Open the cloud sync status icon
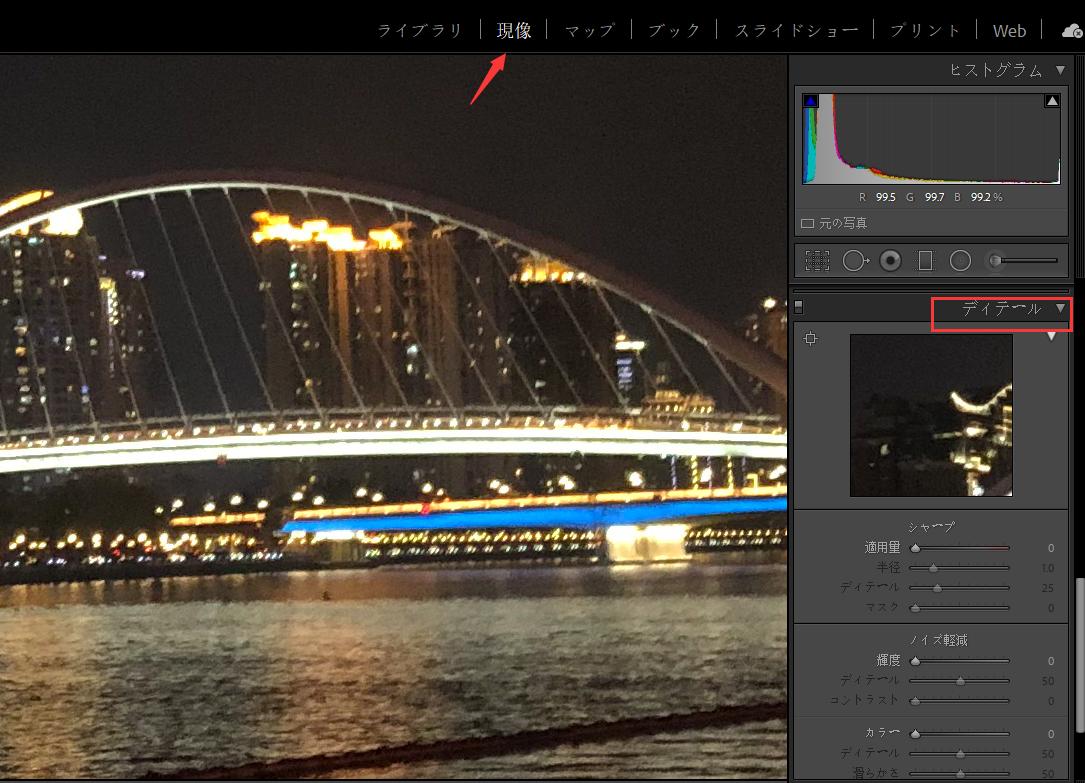 click(x=1072, y=31)
